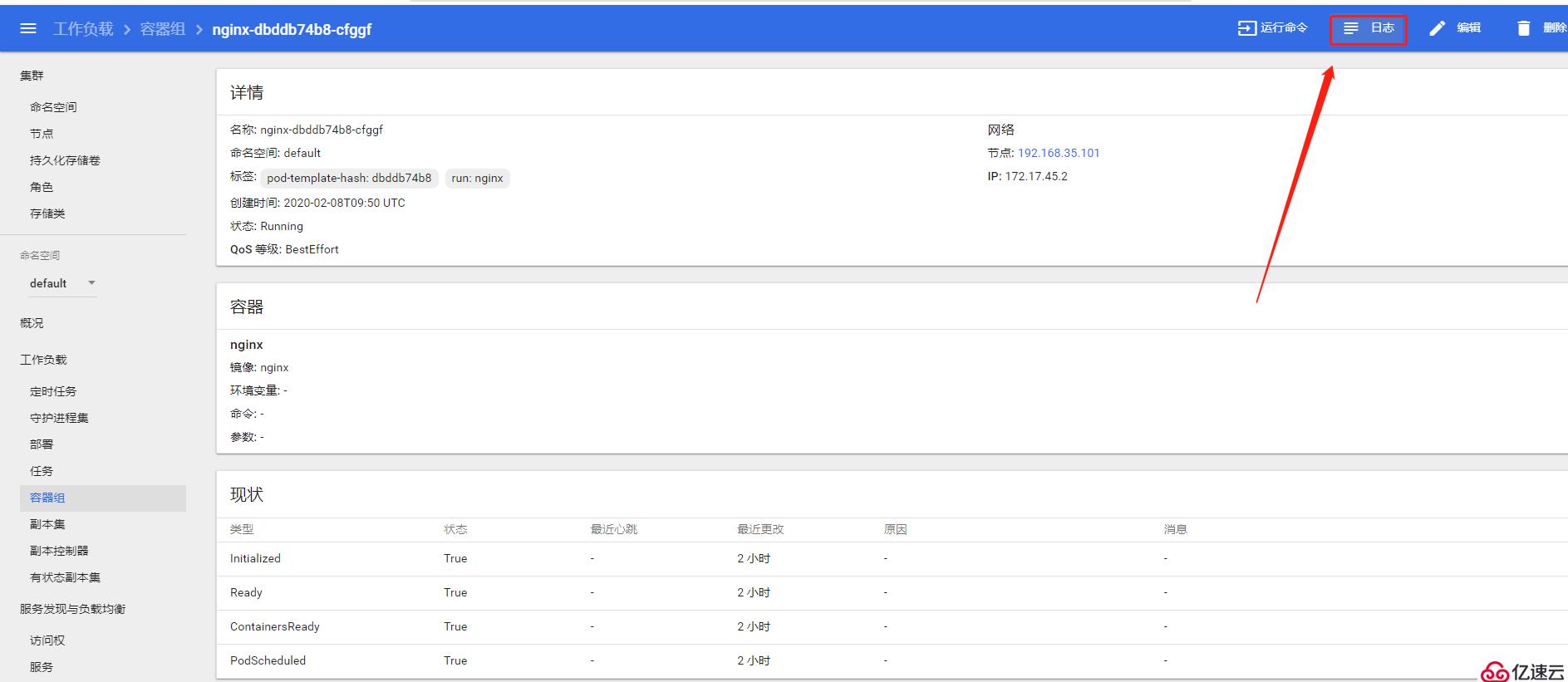Viewport: 1568px width, 682px height.
Task: Click the 运行命令 exec icon
Action: coord(1246,28)
